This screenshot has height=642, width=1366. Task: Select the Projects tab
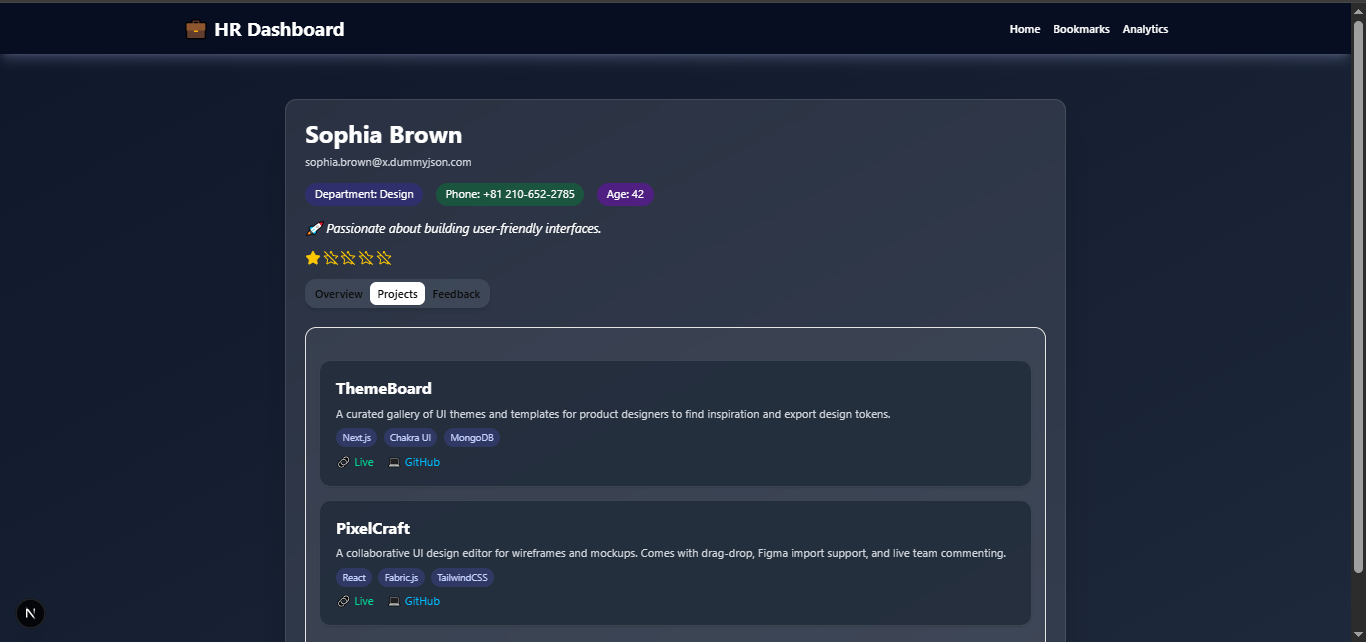tap(398, 294)
